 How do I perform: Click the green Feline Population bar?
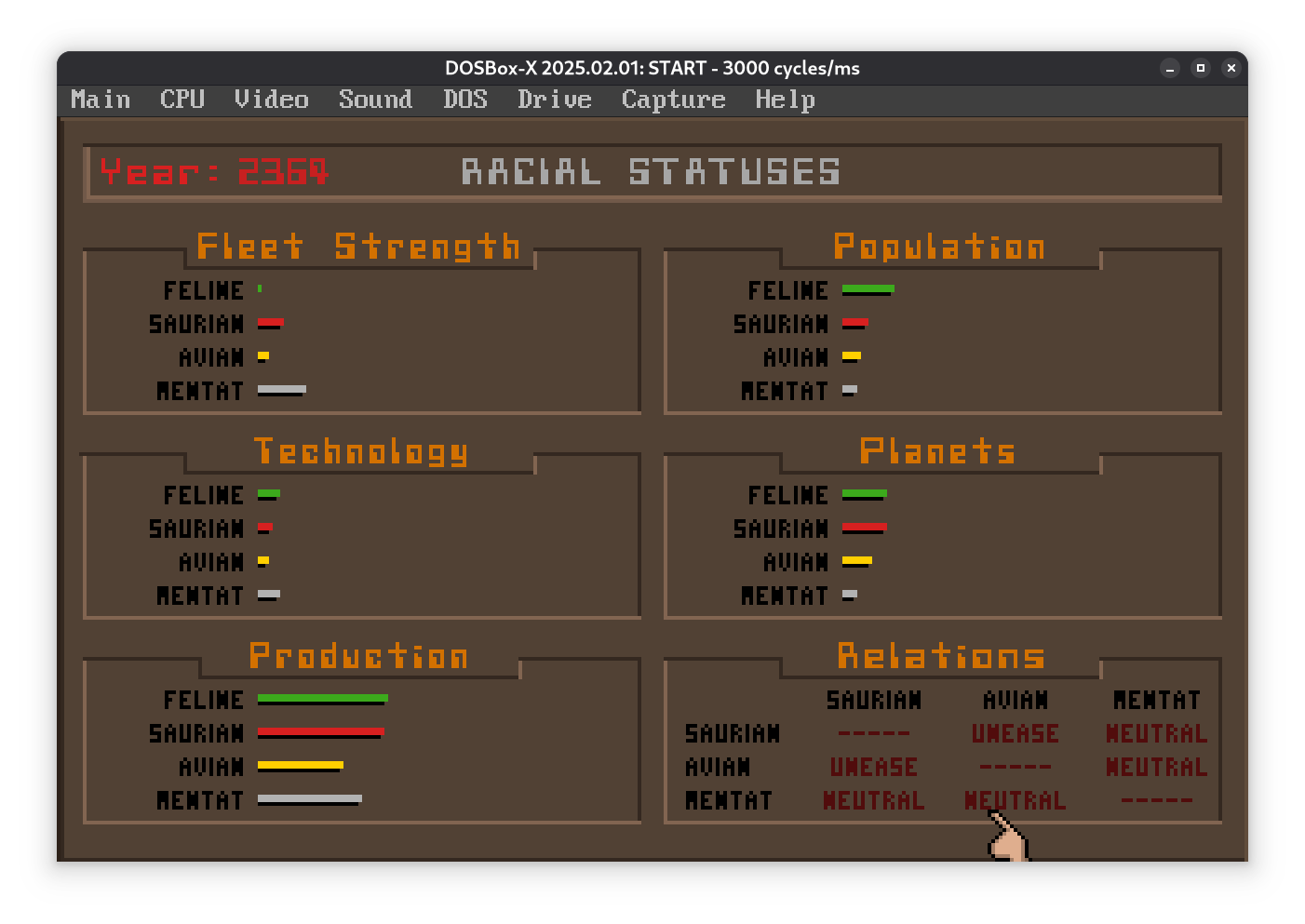(x=868, y=289)
